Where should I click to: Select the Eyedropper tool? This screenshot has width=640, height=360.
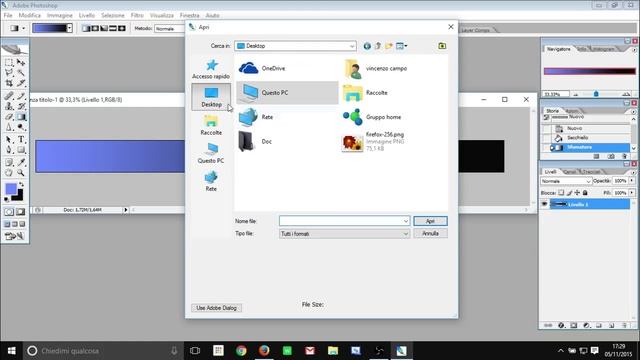coord(21,162)
